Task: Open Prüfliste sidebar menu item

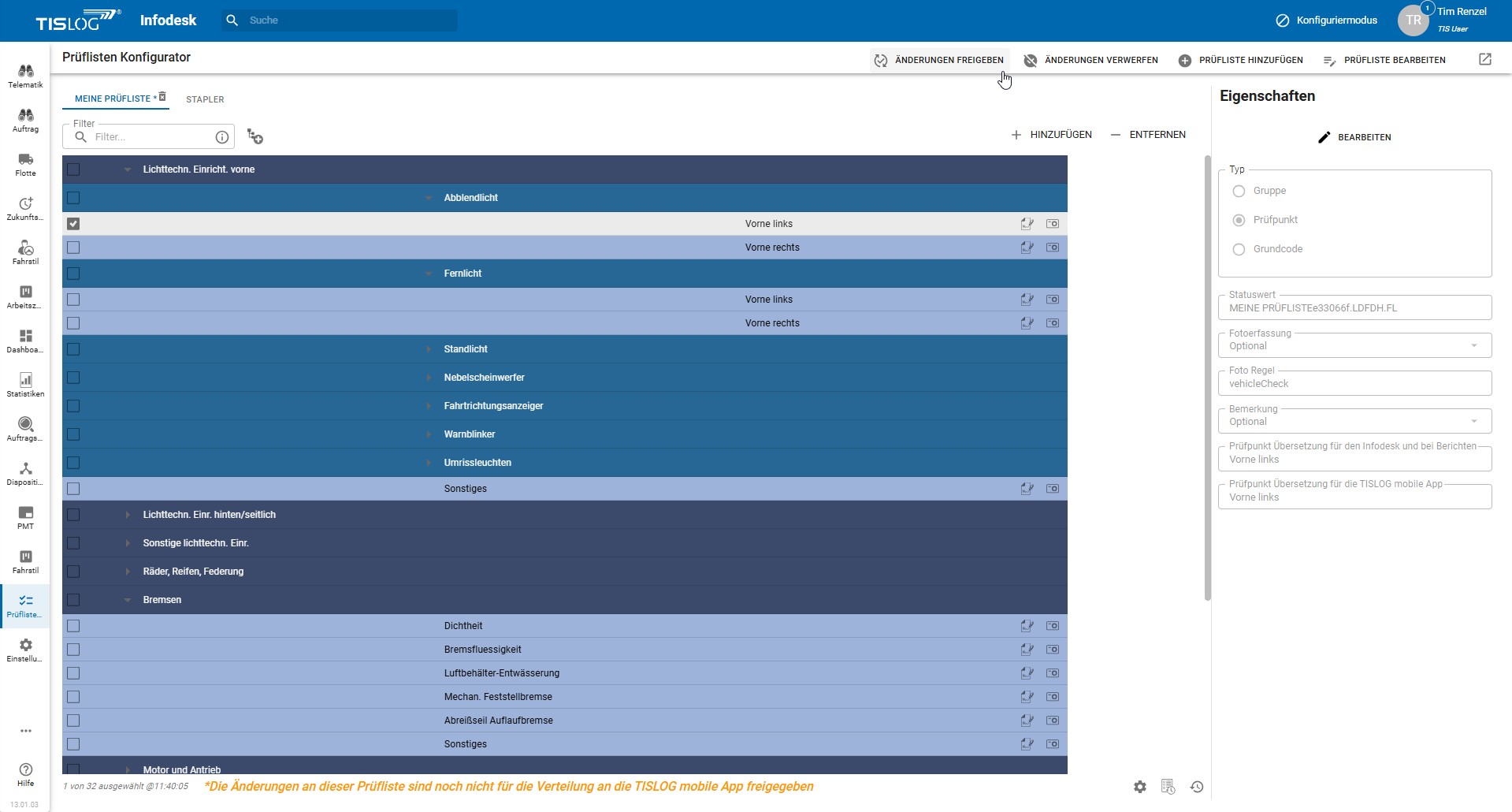Action: pos(25,606)
